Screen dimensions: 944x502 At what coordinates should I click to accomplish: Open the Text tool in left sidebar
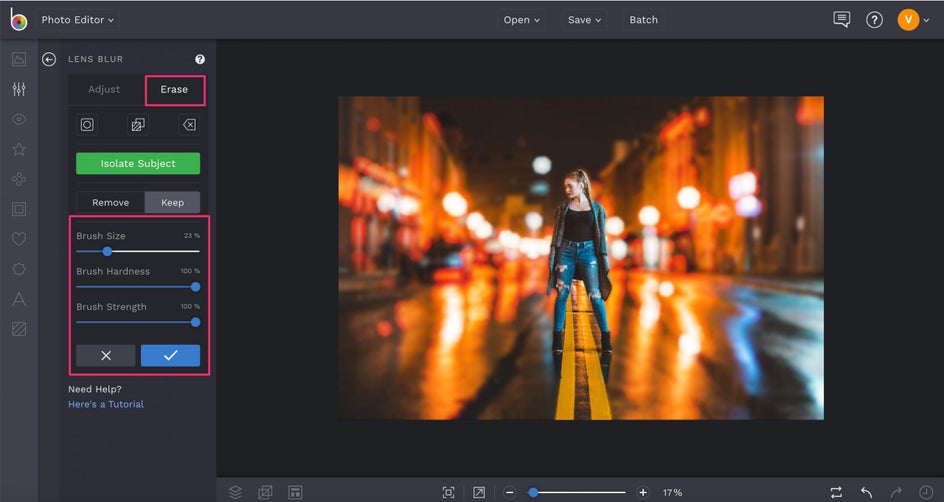[19, 299]
